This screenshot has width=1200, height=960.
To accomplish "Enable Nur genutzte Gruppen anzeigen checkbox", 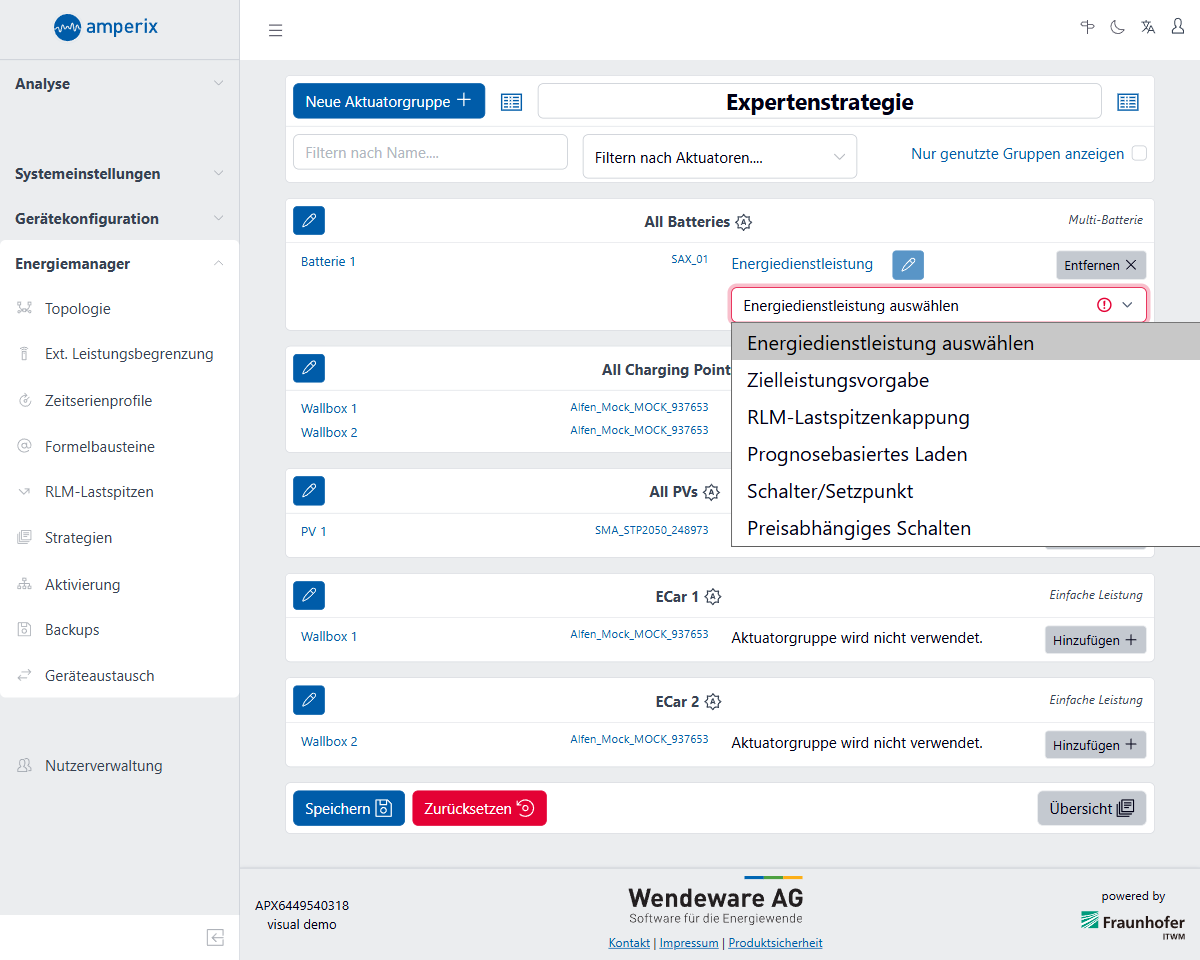I will pyautogui.click(x=1138, y=154).
